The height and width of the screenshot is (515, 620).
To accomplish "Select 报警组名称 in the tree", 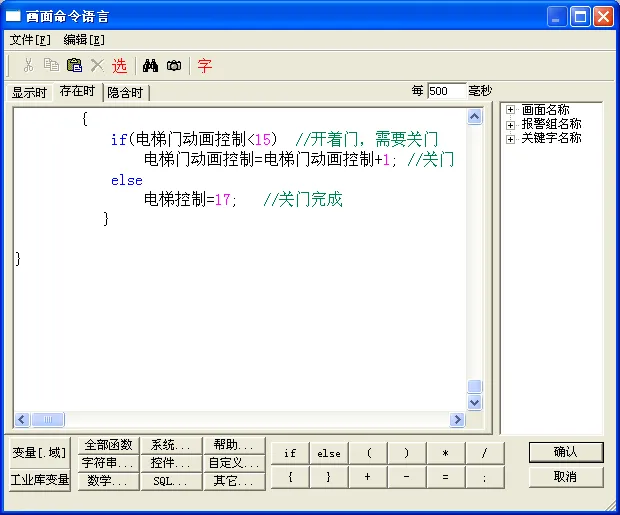I will (551, 124).
